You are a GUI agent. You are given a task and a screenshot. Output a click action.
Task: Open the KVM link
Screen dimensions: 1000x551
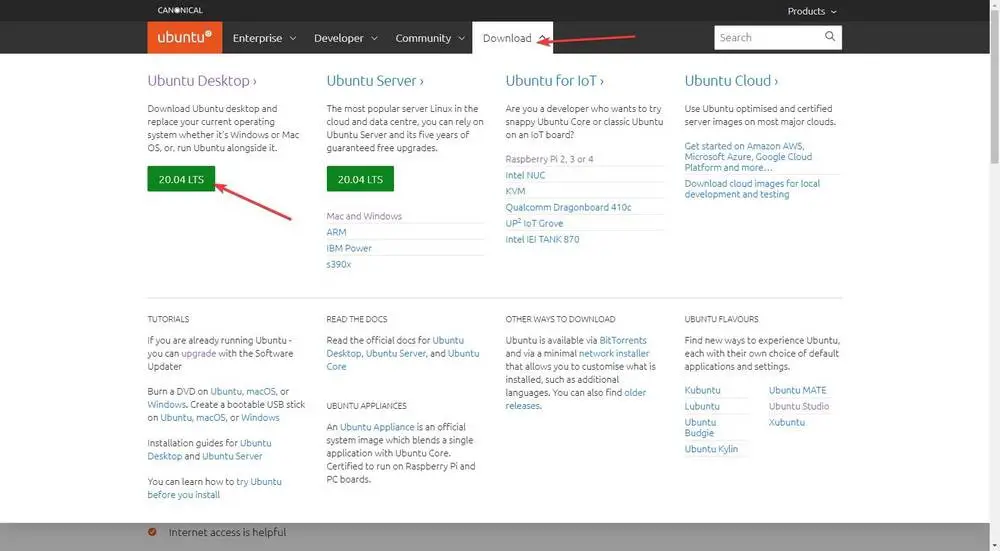[515, 191]
